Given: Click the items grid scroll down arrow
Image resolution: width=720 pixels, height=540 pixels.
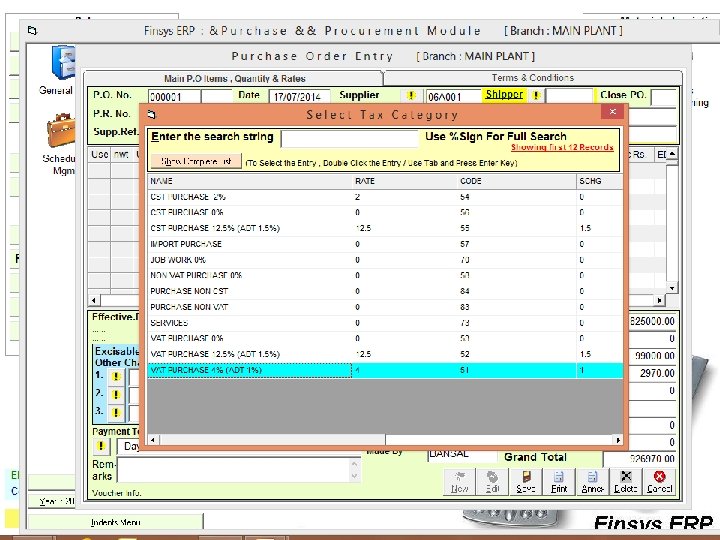Looking at the screenshot, I should click(x=672, y=288).
